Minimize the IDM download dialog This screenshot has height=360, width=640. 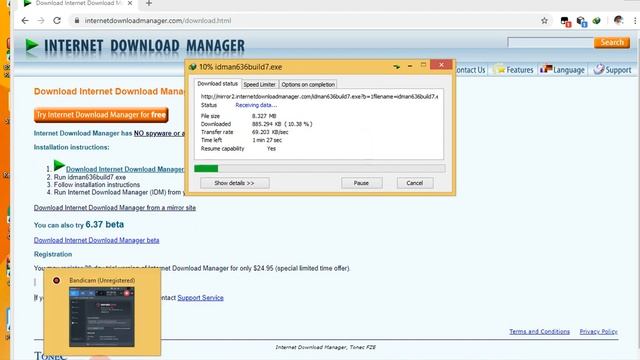click(x=410, y=66)
